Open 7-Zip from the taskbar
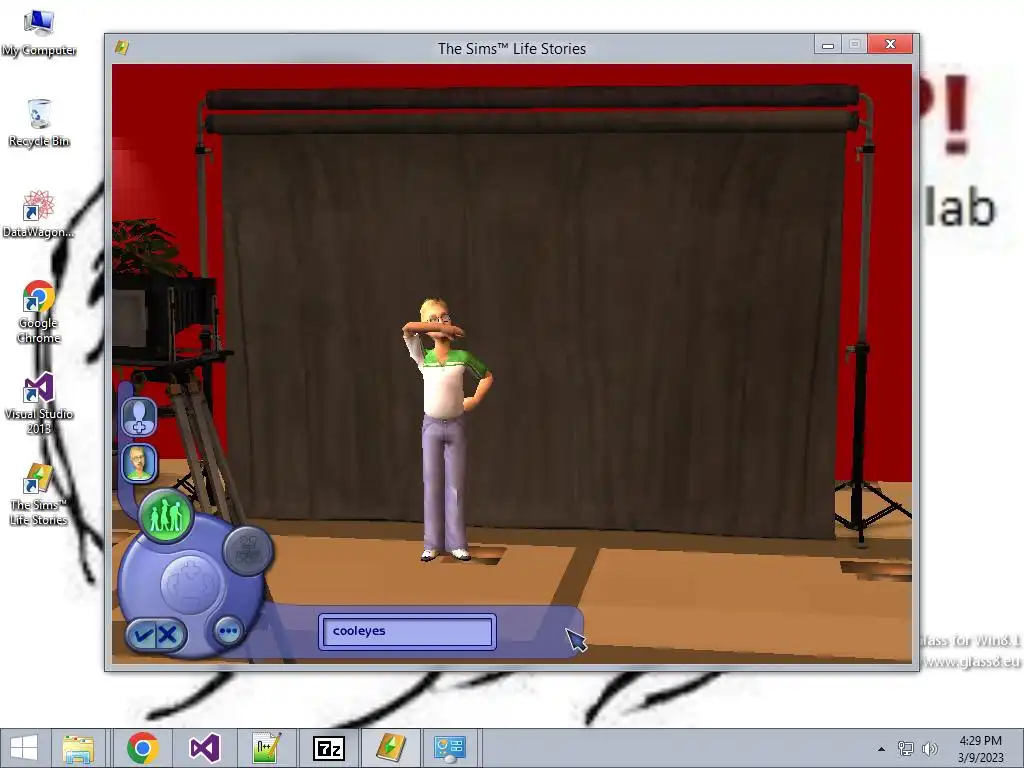The width and height of the screenshot is (1024, 768). 328,748
